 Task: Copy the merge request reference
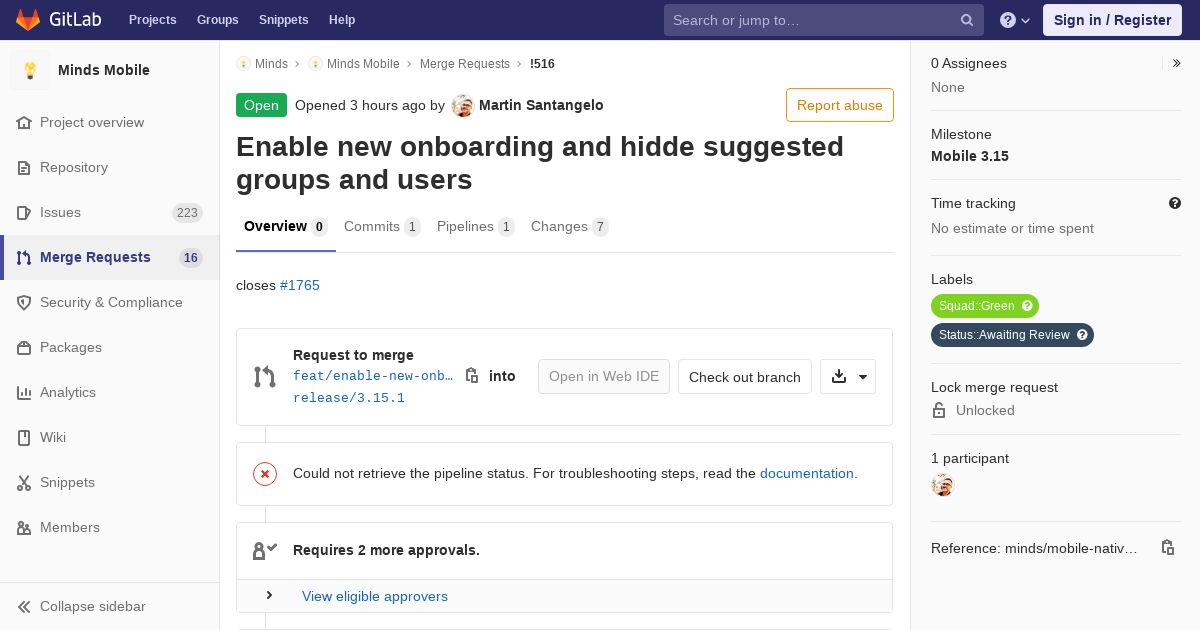coord(1167,548)
